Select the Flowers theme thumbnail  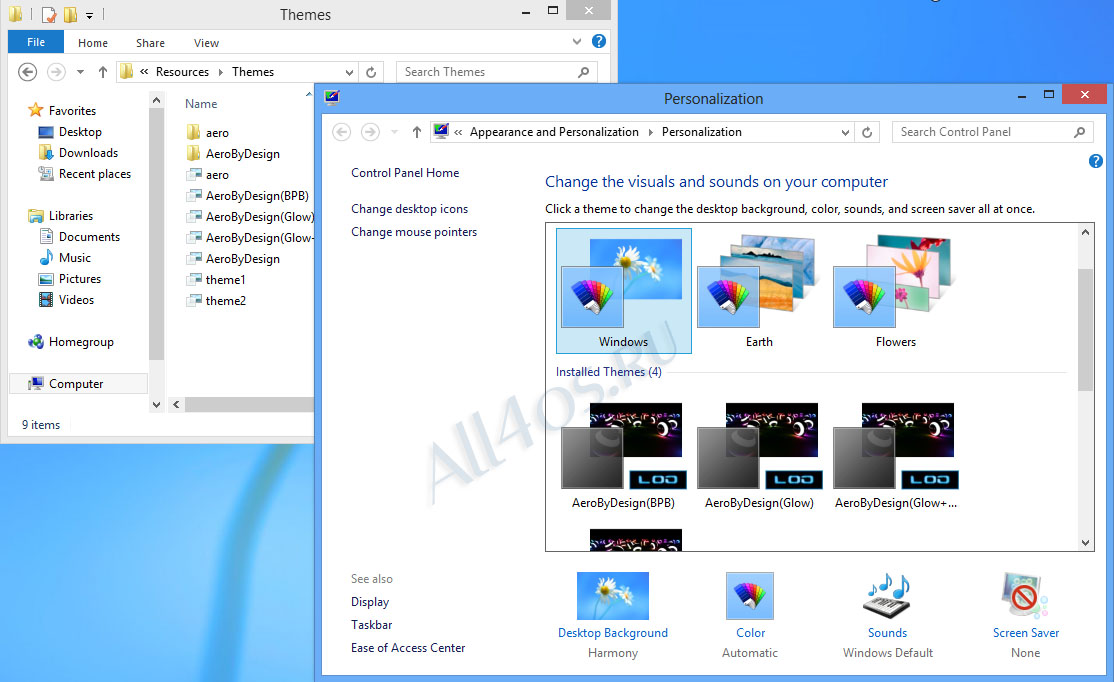pyautogui.click(x=895, y=291)
